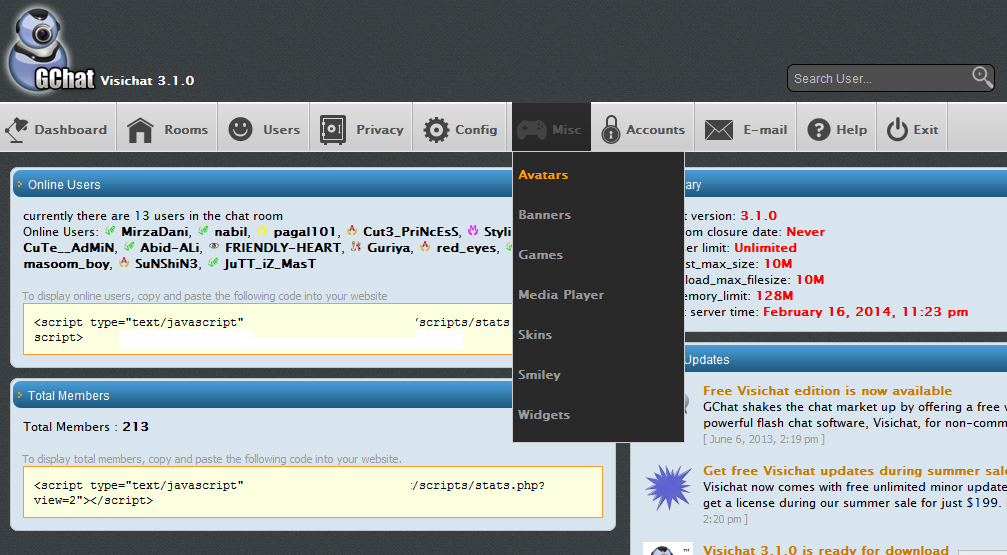The height and width of the screenshot is (555, 1007).
Task: Click server time 'February 16, 2014, 11:23 pm'
Action: pos(865,312)
